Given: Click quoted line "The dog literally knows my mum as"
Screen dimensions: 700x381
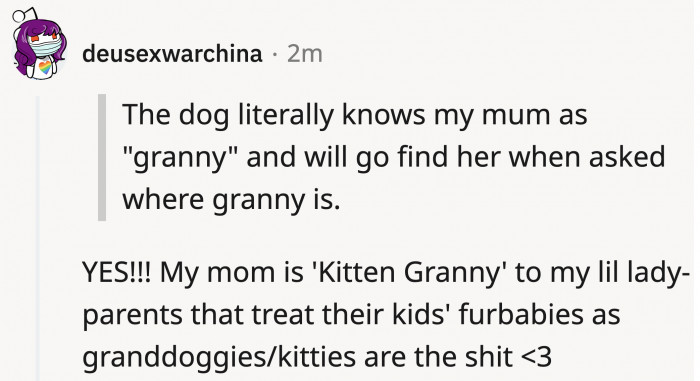Looking at the screenshot, I should point(354,115).
